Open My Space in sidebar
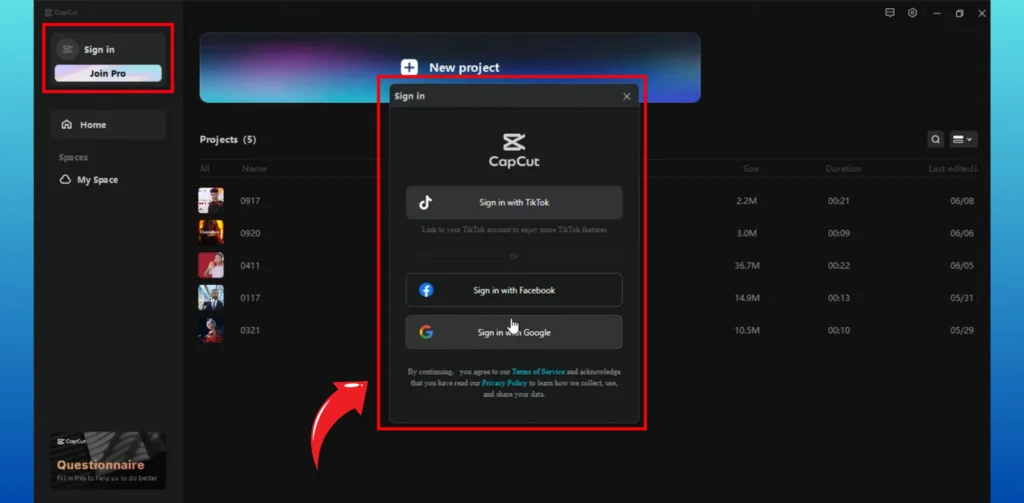 [89, 180]
